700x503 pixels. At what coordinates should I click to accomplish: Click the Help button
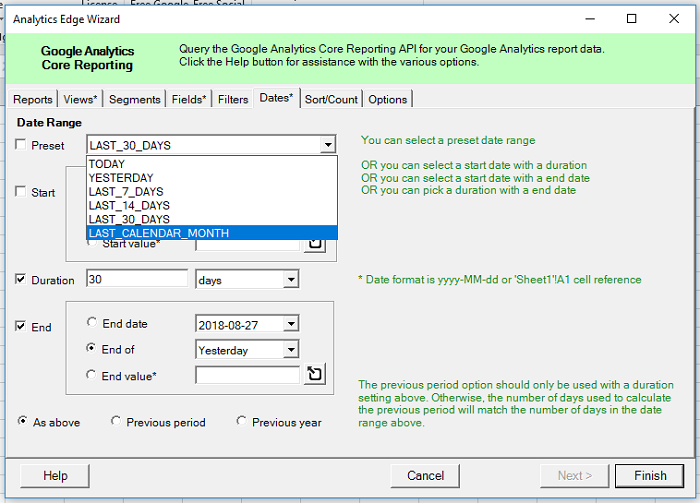point(55,475)
